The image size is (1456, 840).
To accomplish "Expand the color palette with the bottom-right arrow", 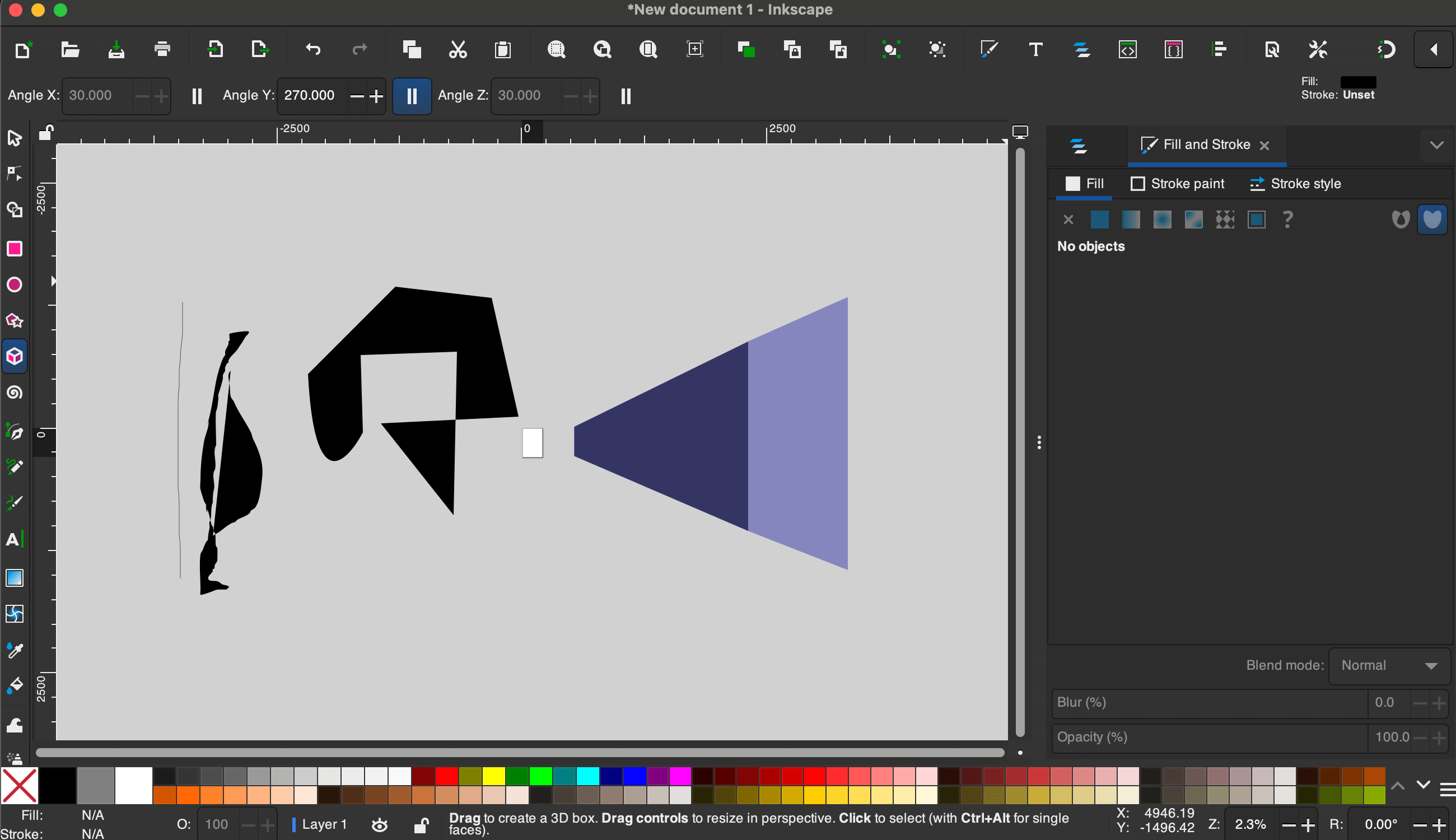I will point(1424,785).
